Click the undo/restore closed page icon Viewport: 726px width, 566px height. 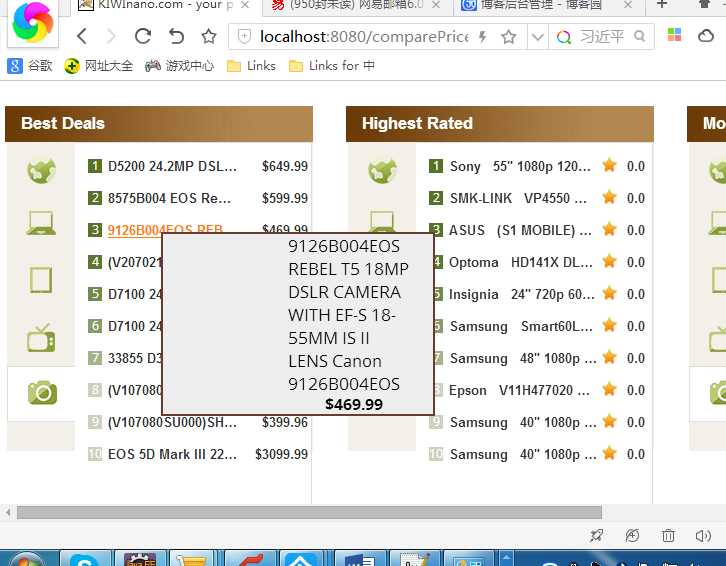(x=176, y=36)
